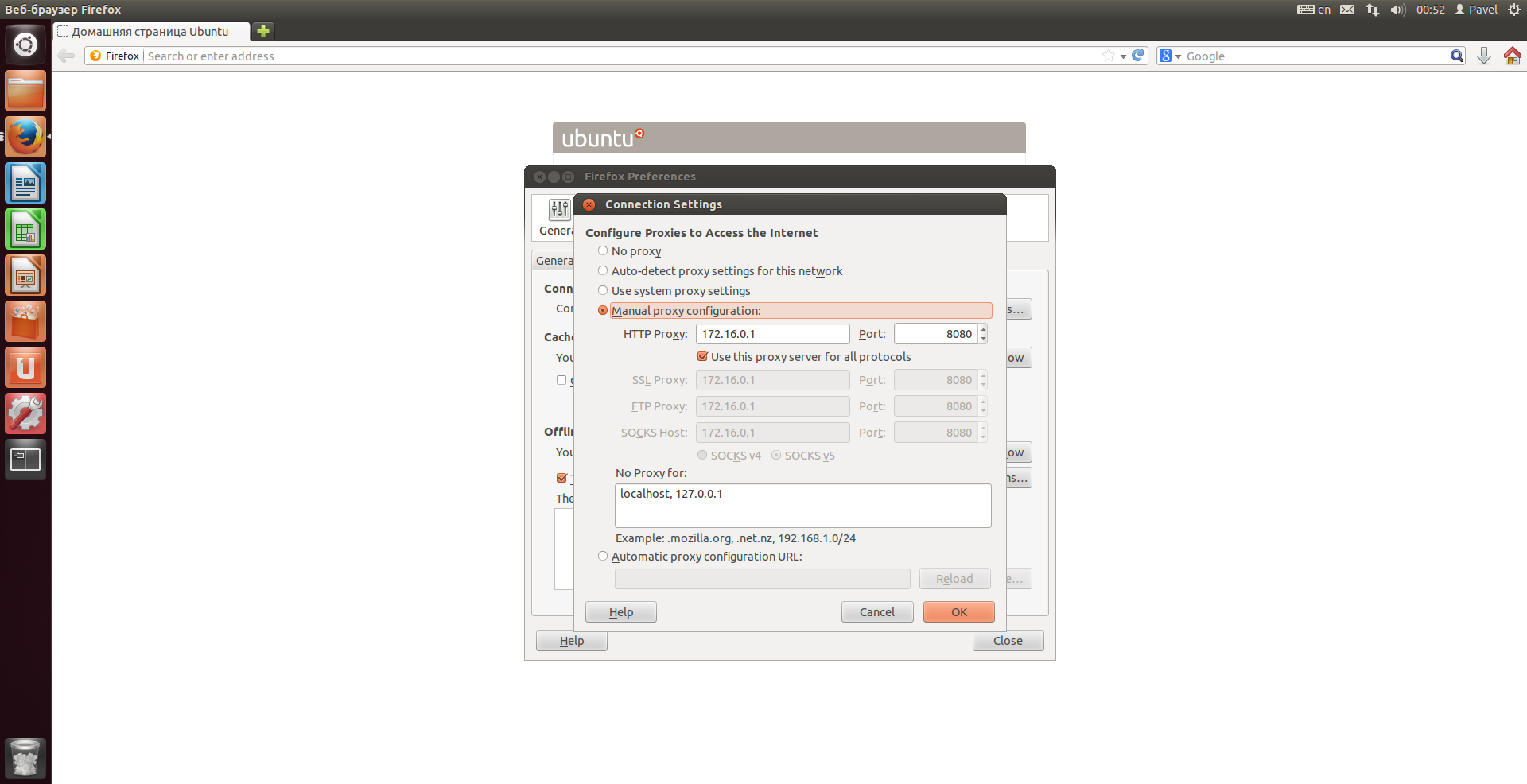This screenshot has width=1527, height=784.
Task: Click Cancel in Connection Settings
Action: [x=877, y=612]
